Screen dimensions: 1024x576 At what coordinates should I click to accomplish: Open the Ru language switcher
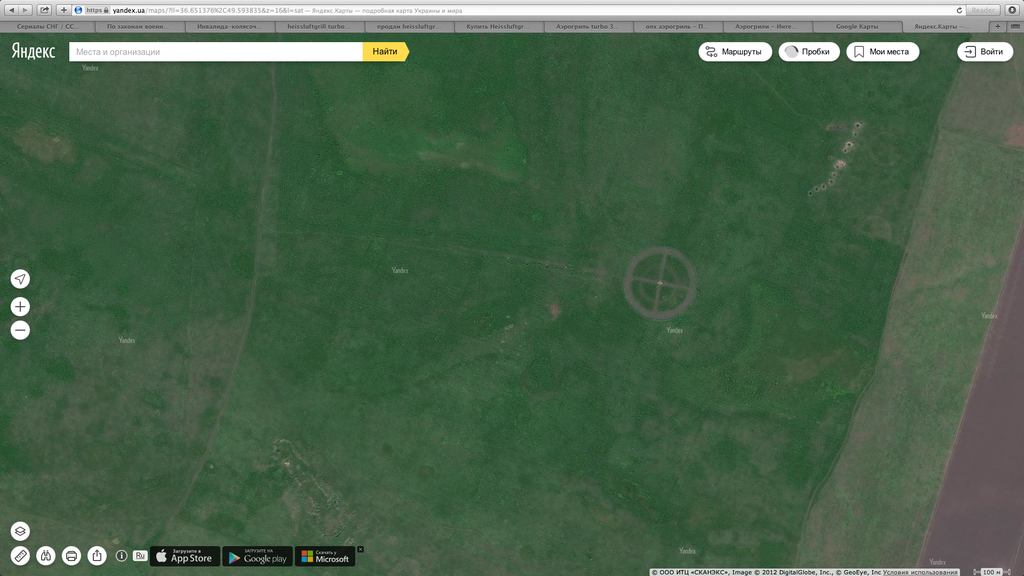pyautogui.click(x=140, y=556)
